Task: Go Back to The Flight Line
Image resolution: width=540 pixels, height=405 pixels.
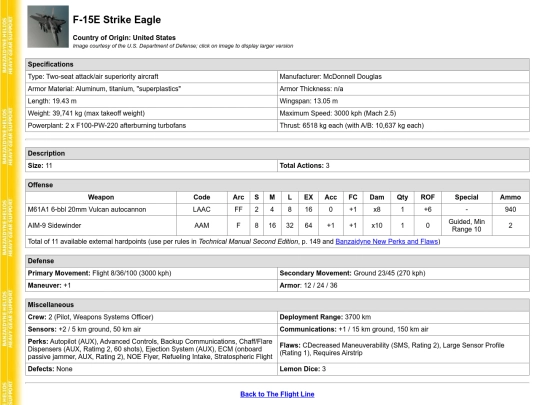Action: coord(277,394)
